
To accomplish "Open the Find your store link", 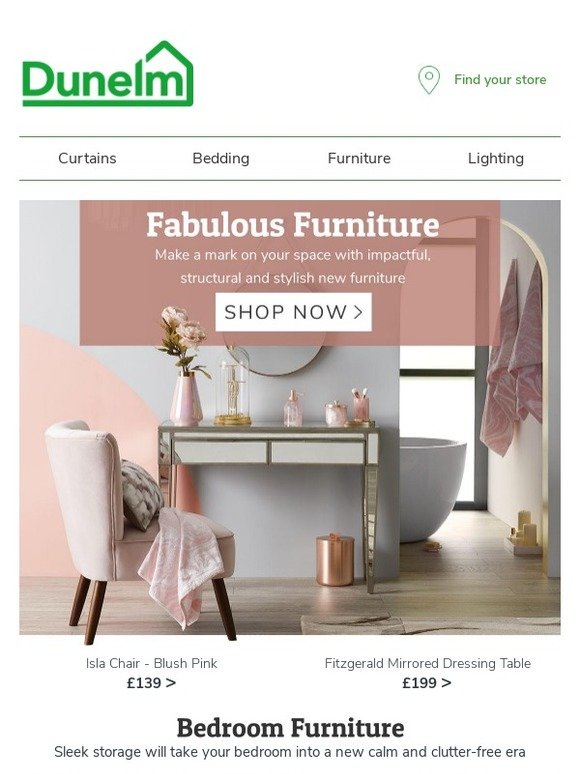I will point(500,79).
